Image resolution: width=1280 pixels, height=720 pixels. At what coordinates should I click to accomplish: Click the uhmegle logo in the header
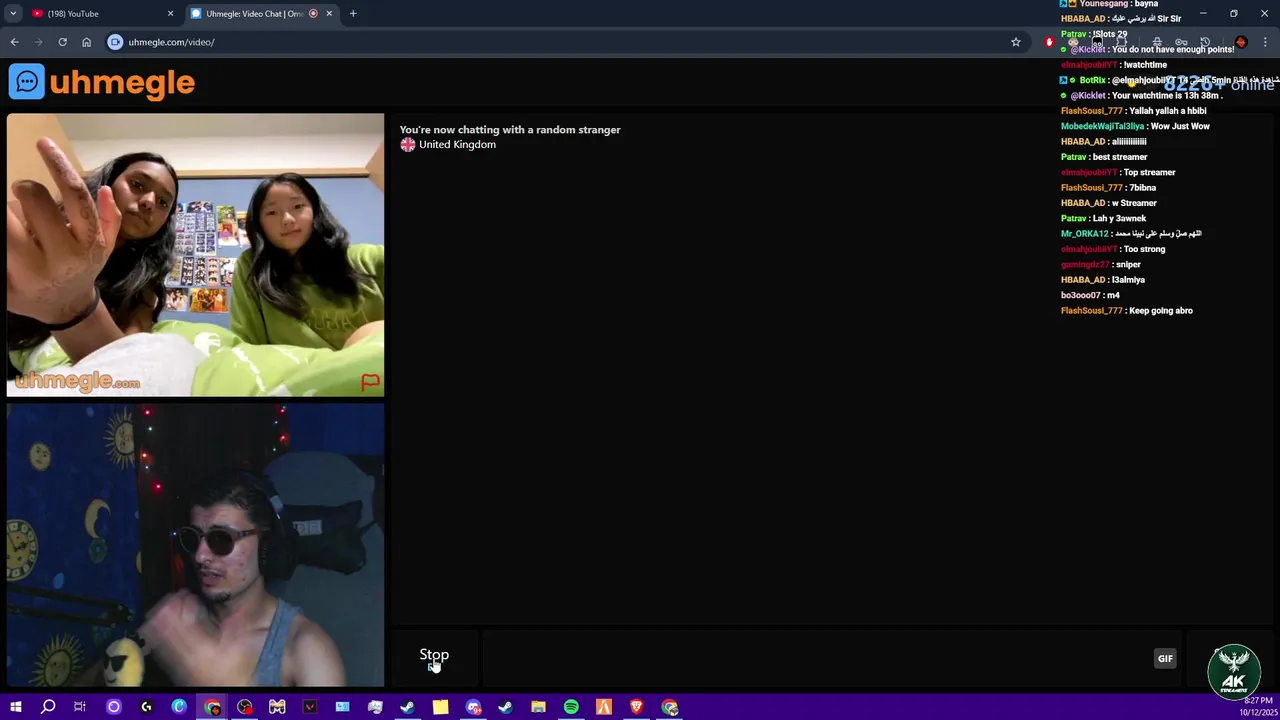coord(102,82)
